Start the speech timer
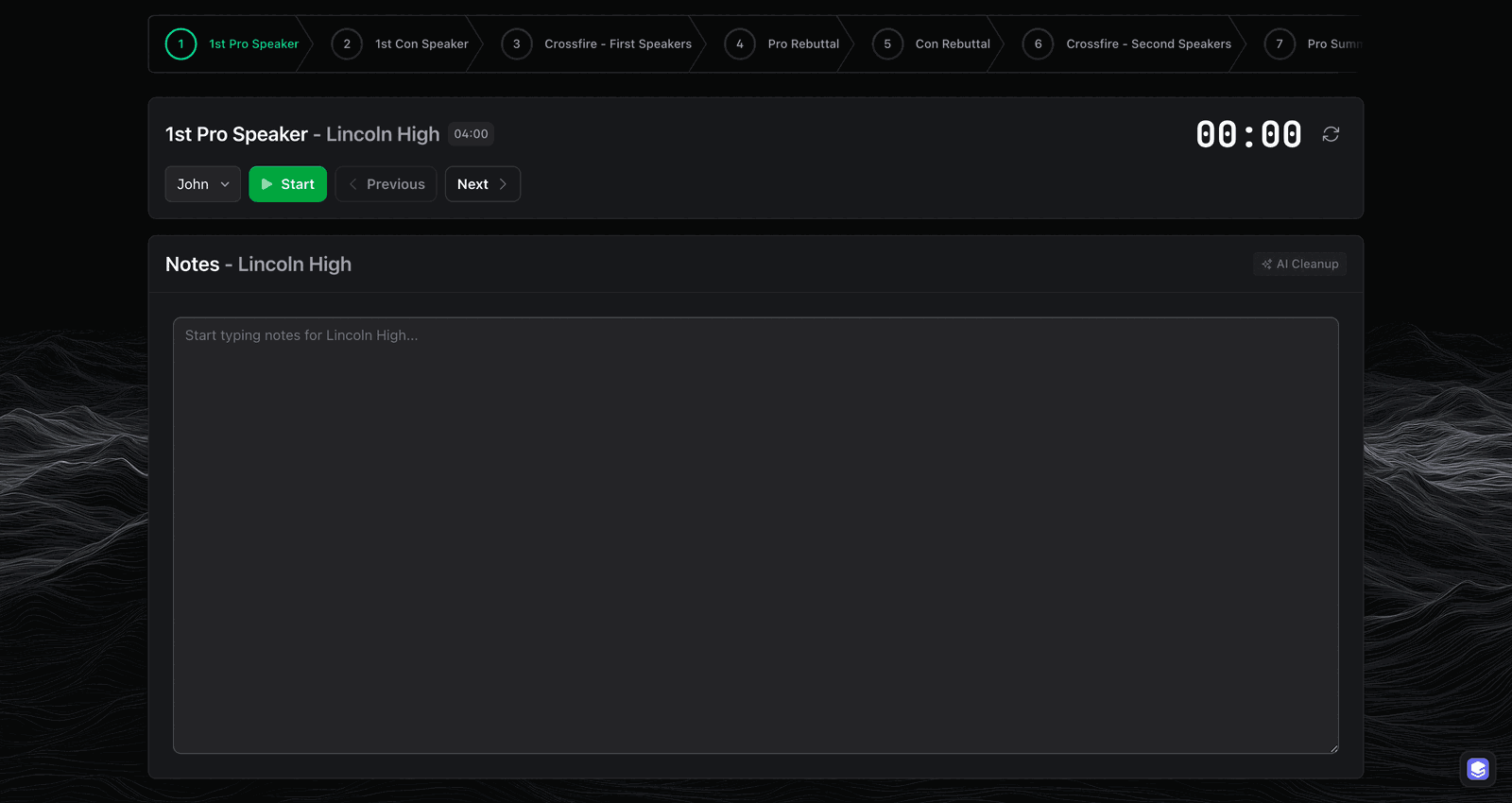Screen dimensions: 1512x803 [287, 184]
